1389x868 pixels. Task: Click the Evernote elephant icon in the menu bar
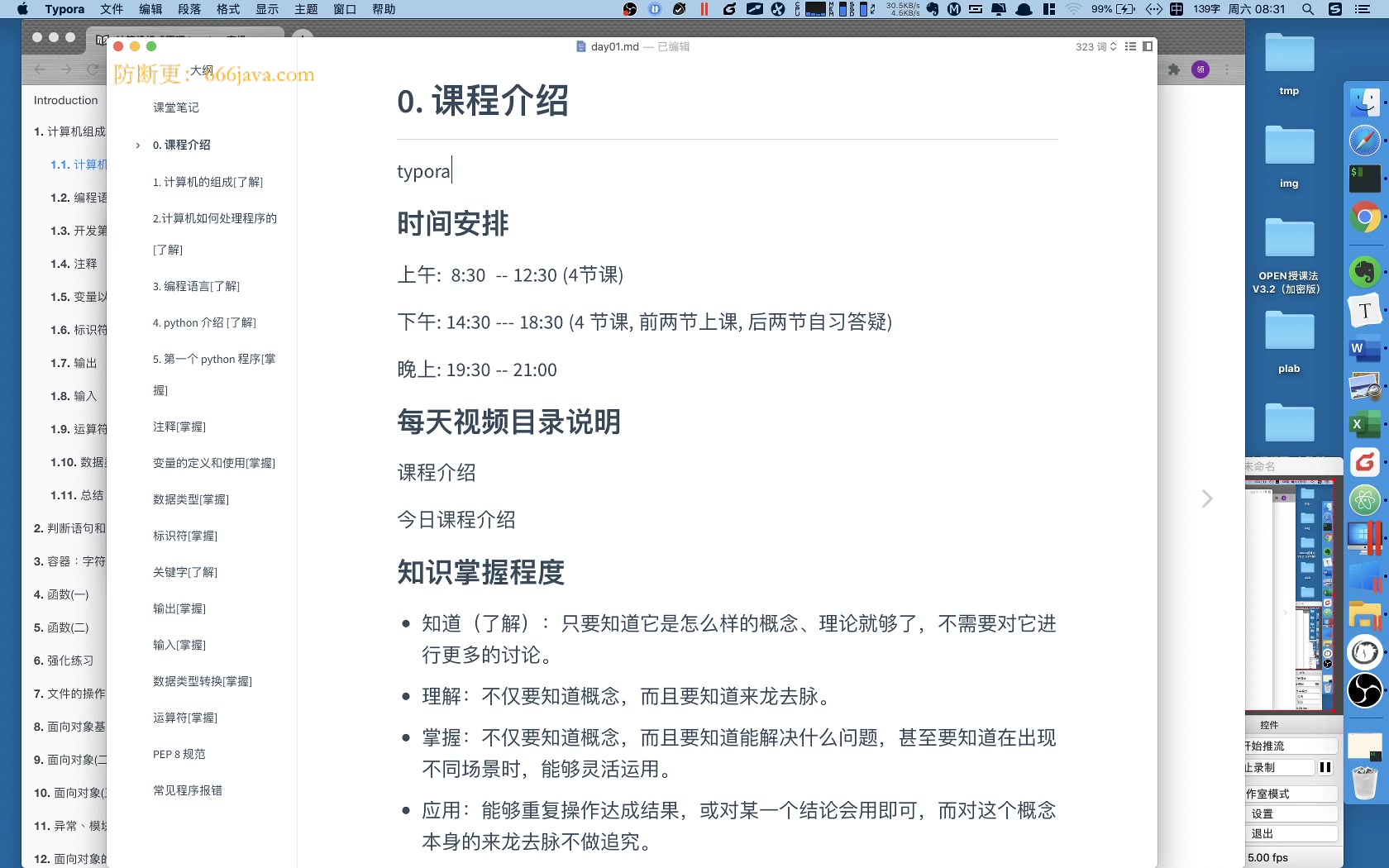[933, 9]
